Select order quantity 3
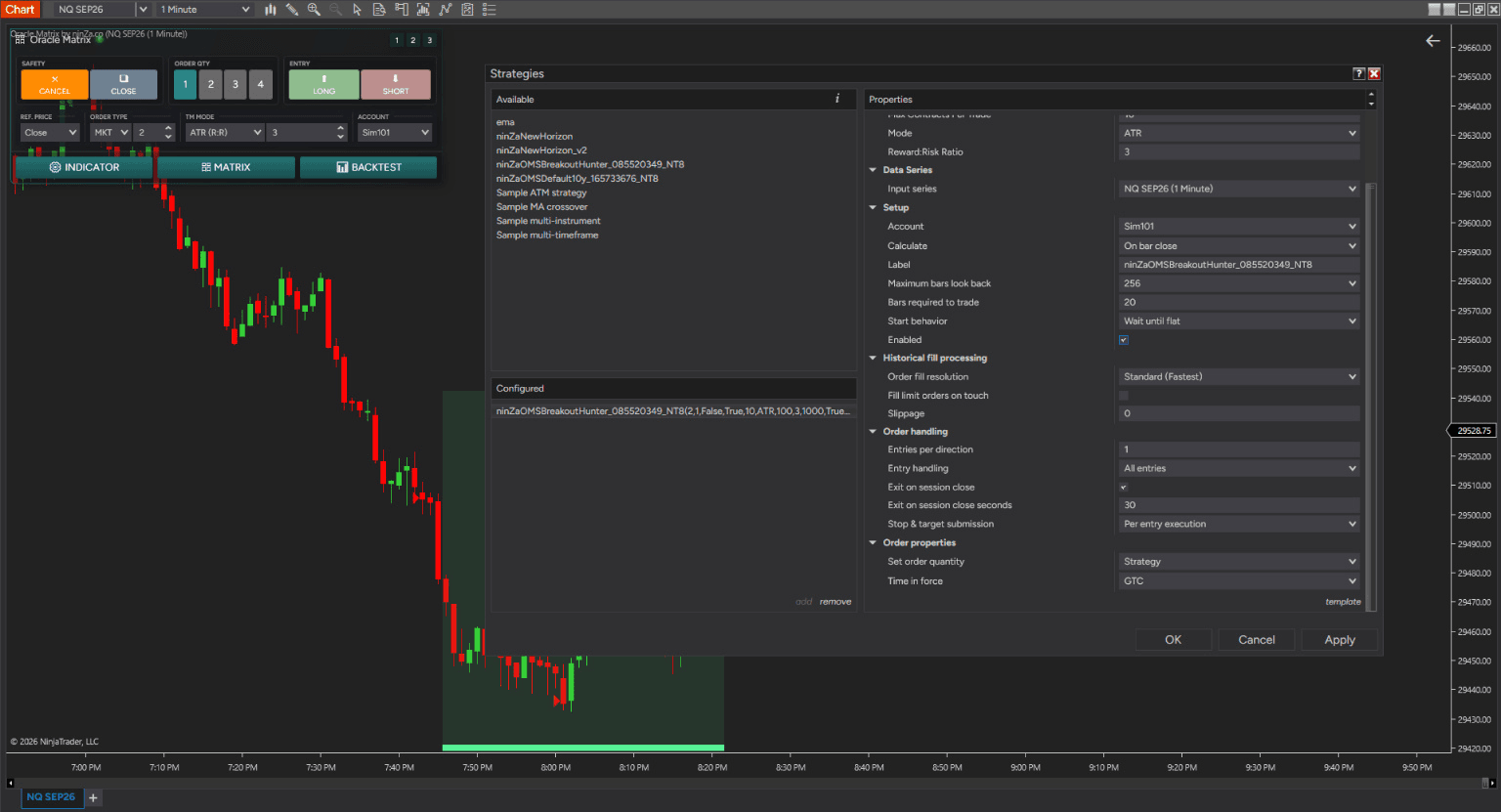Screen dimensions: 1501x812 [x=236, y=84]
